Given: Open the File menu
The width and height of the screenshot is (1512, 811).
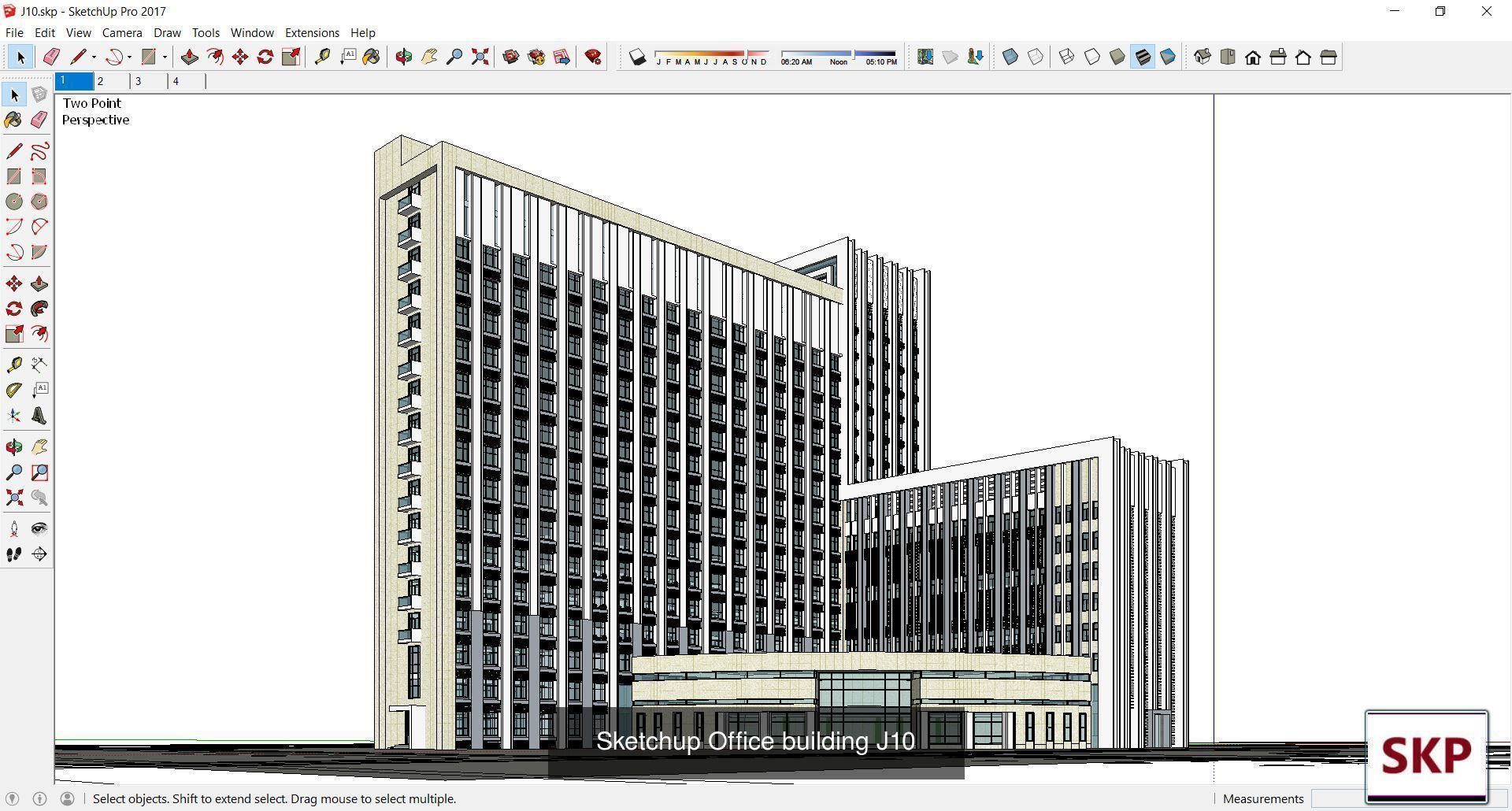Looking at the screenshot, I should [x=14, y=32].
